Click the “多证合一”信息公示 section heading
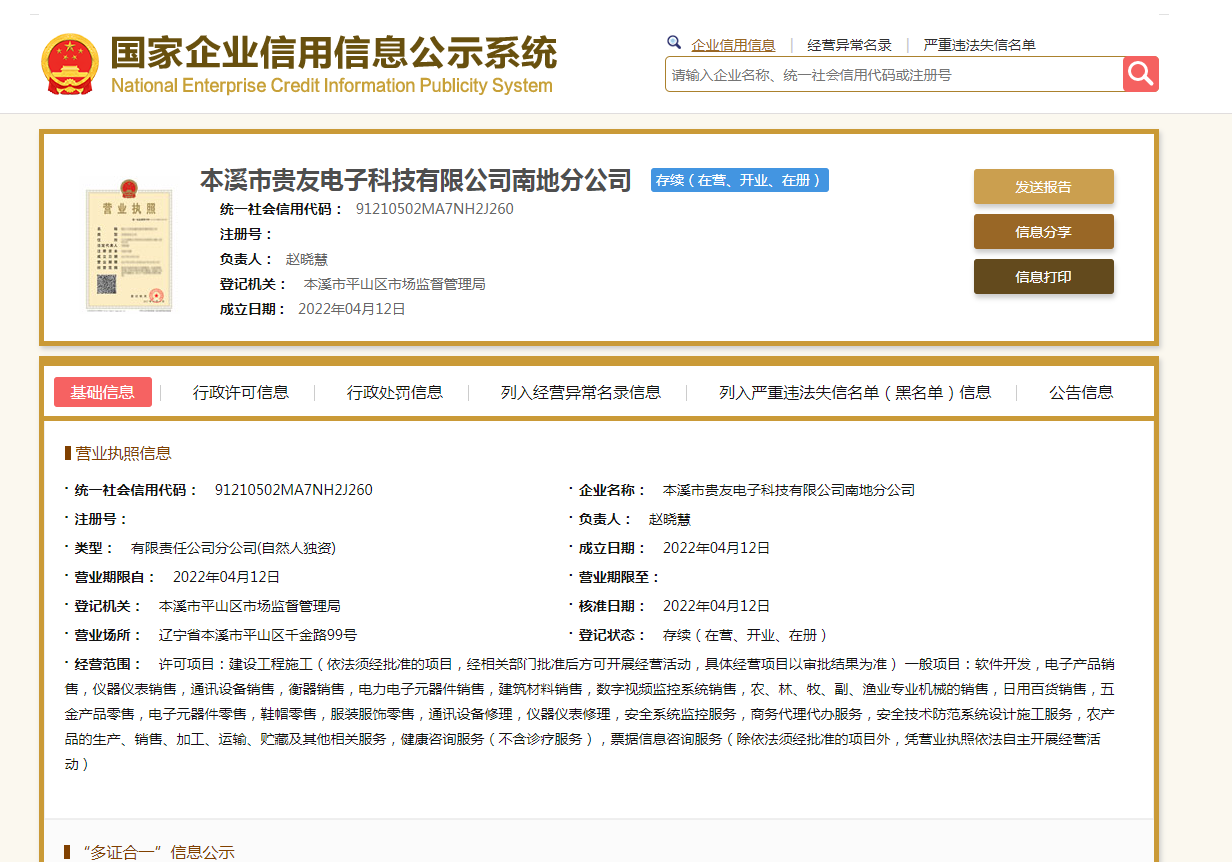The height and width of the screenshot is (862, 1232). tap(156, 852)
